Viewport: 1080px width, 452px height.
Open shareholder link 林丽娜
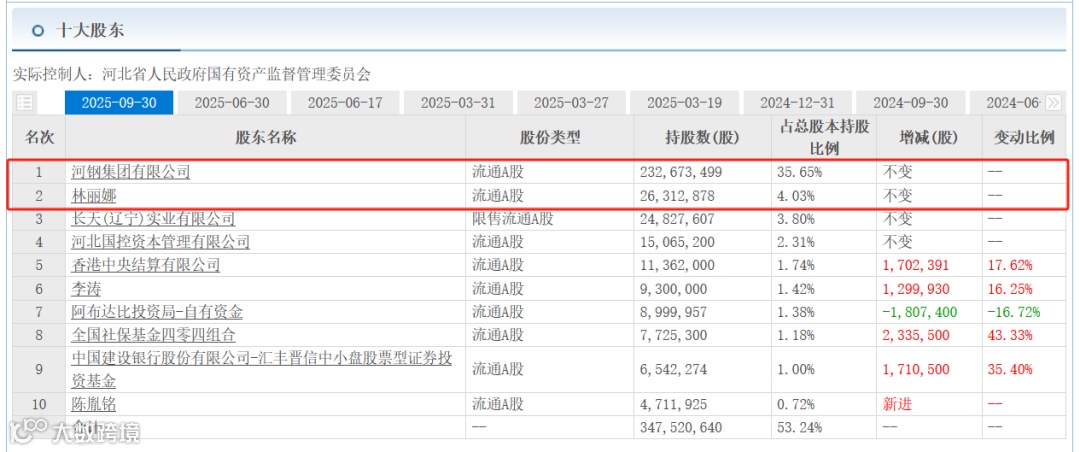point(94,196)
